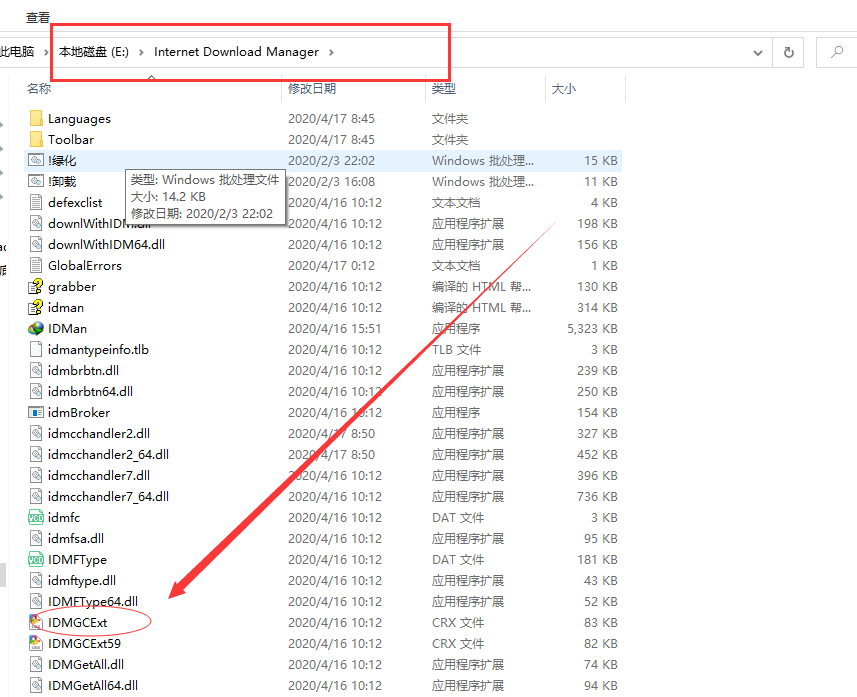Select the idmfsa.dll file name

(x=76, y=538)
